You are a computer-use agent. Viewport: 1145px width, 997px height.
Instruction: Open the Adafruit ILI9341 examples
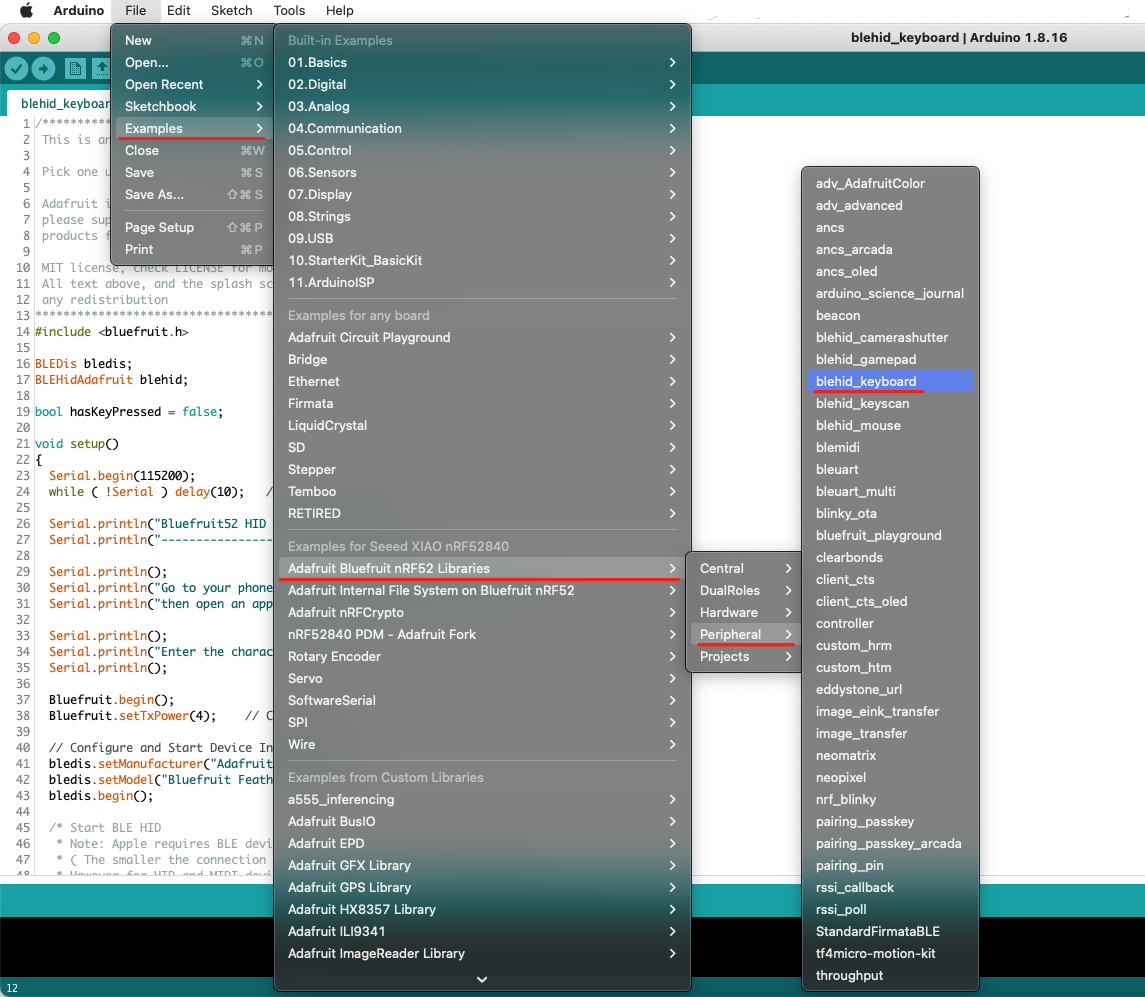click(482, 931)
